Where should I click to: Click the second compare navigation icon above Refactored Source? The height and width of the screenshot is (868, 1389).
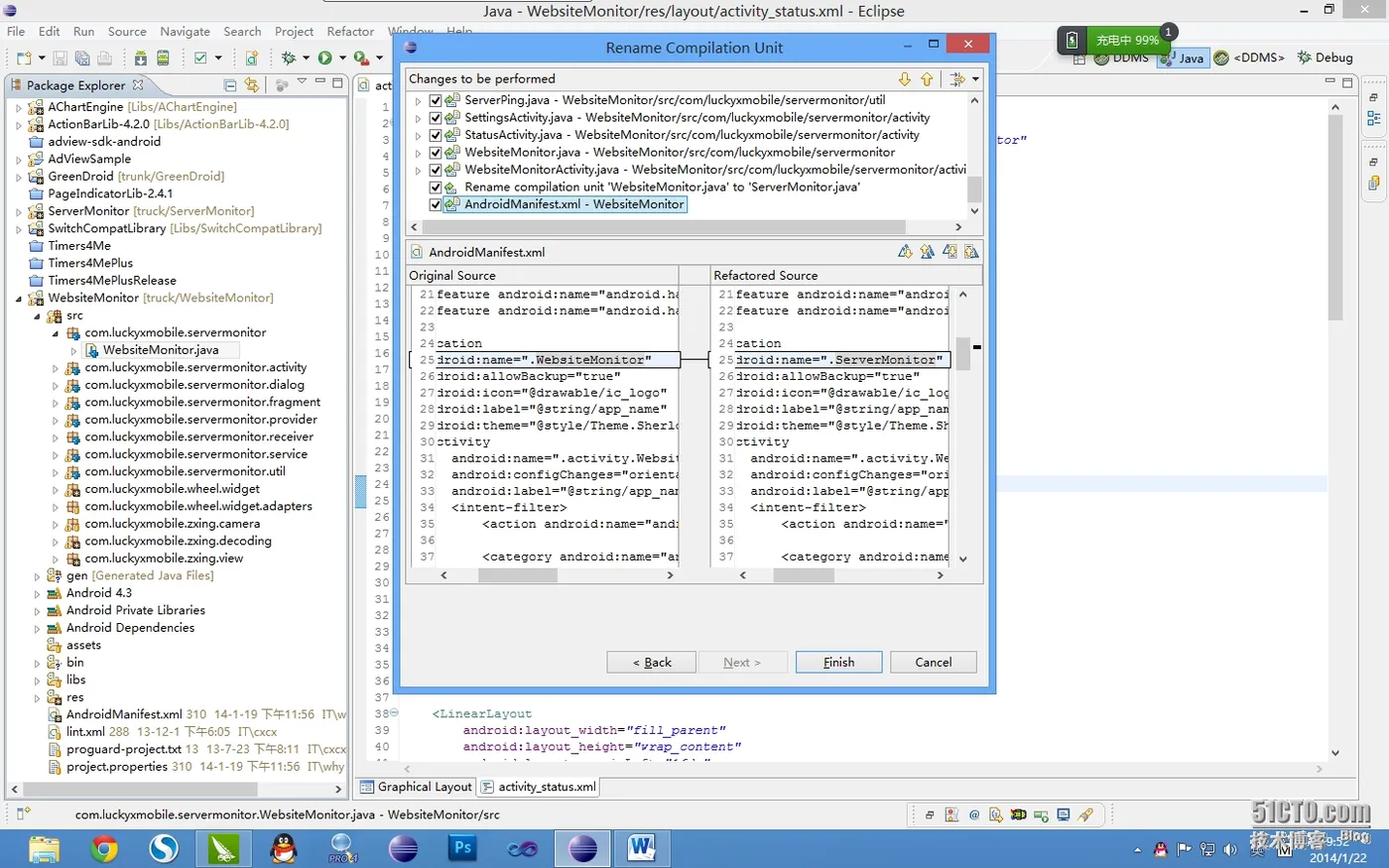coord(927,252)
